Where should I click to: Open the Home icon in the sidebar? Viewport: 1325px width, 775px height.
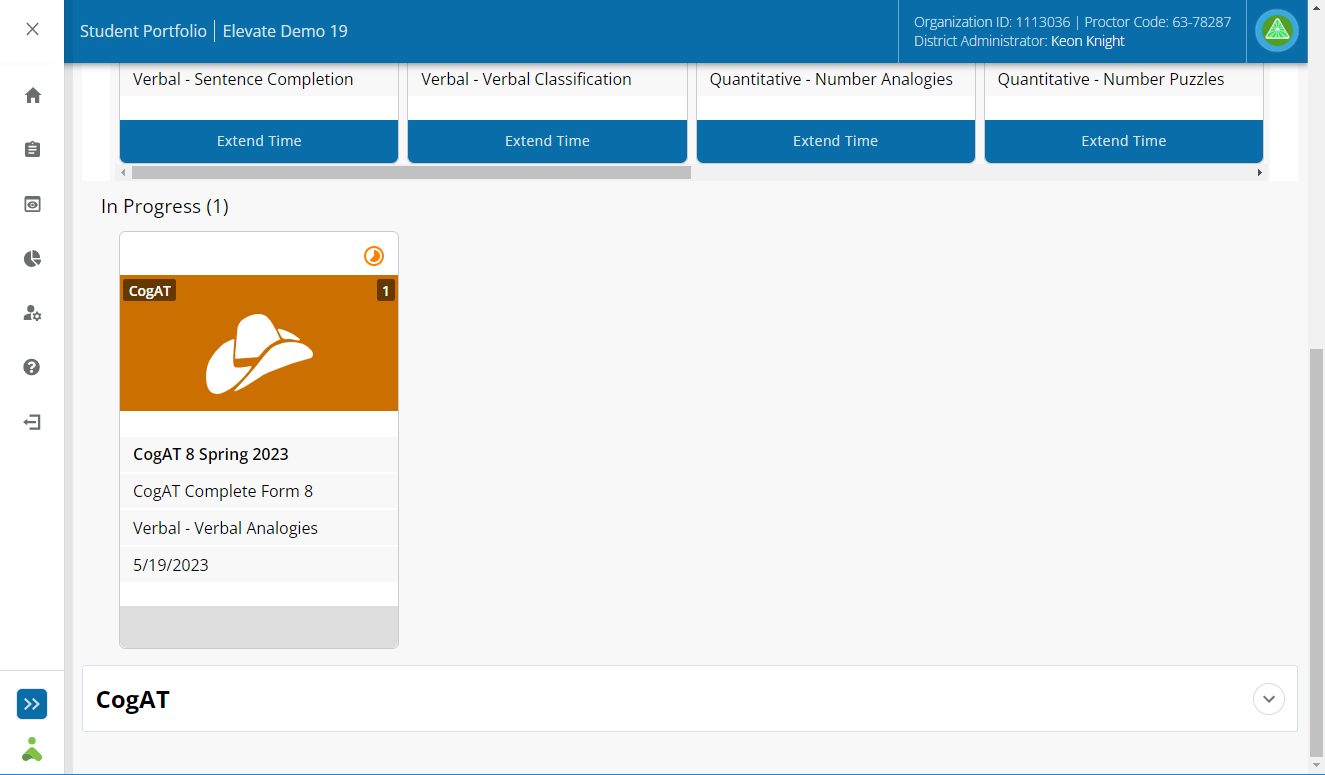(32, 96)
